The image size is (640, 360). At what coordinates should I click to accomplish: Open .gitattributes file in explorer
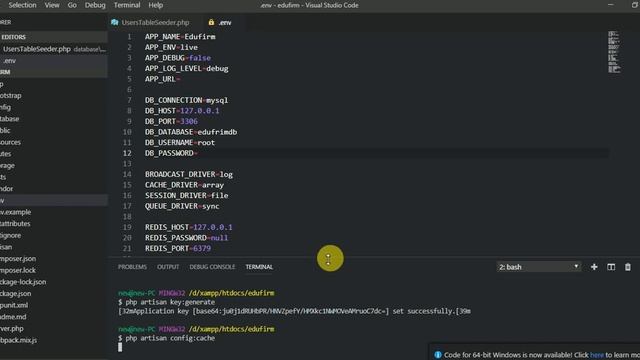15,224
